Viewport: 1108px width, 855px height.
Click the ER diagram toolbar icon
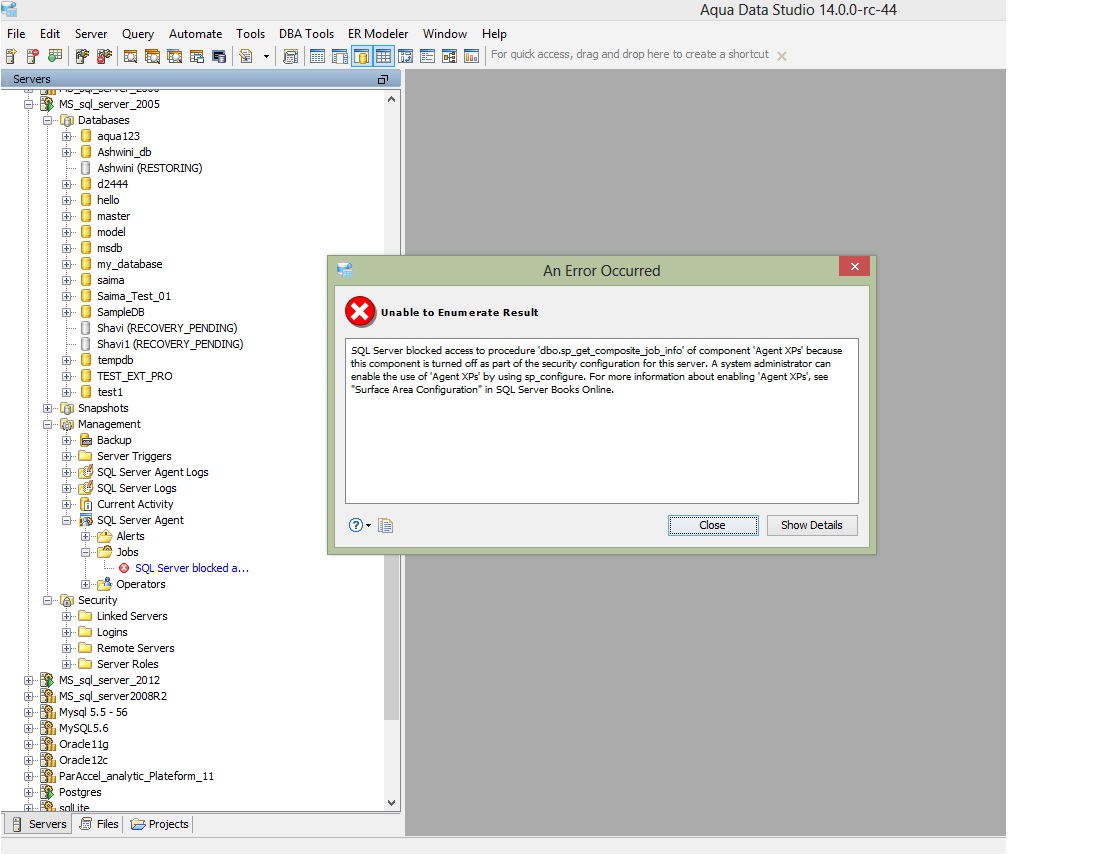[x=449, y=56]
